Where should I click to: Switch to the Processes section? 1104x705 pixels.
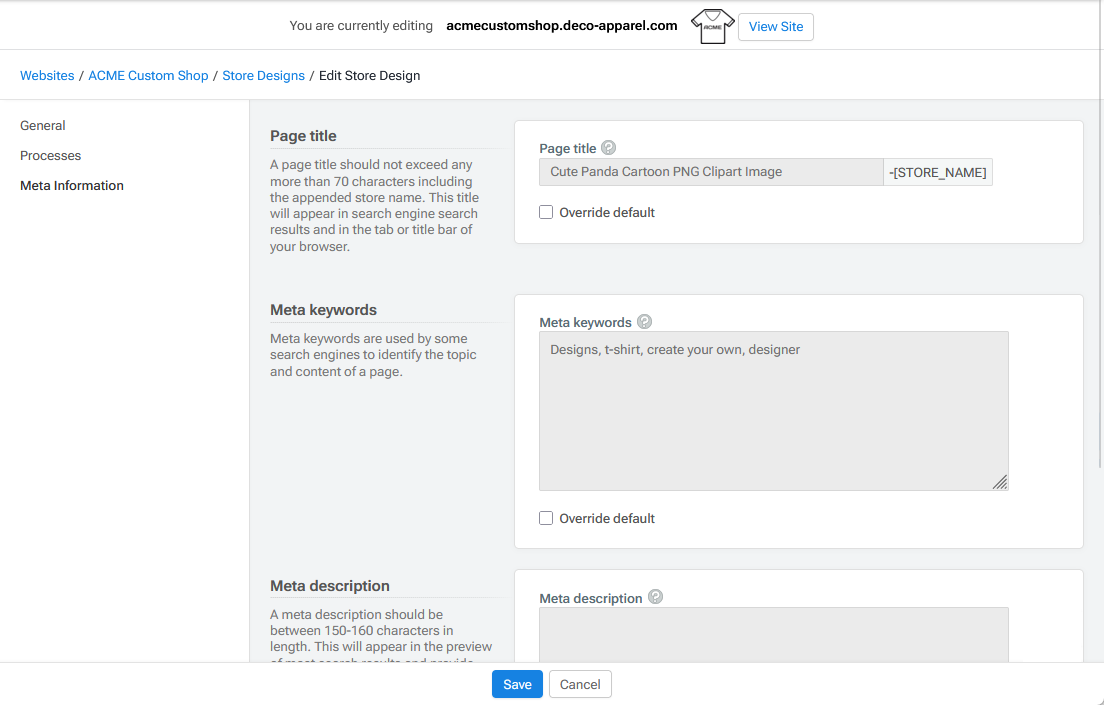51,156
